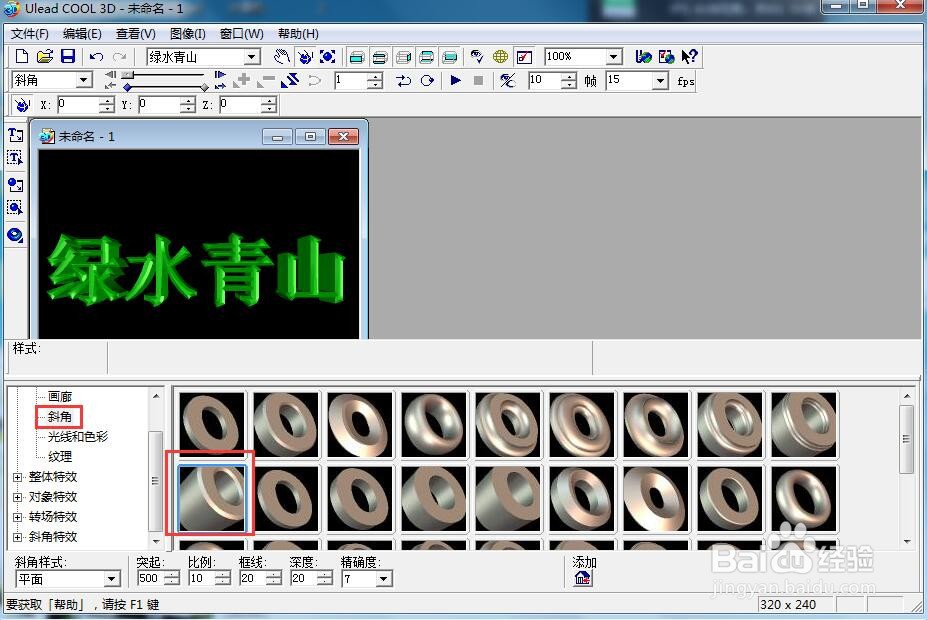The height and width of the screenshot is (620, 927).
Task: Open the 斜角 property dropdown in toolbar
Action: pyautogui.click(x=84, y=80)
